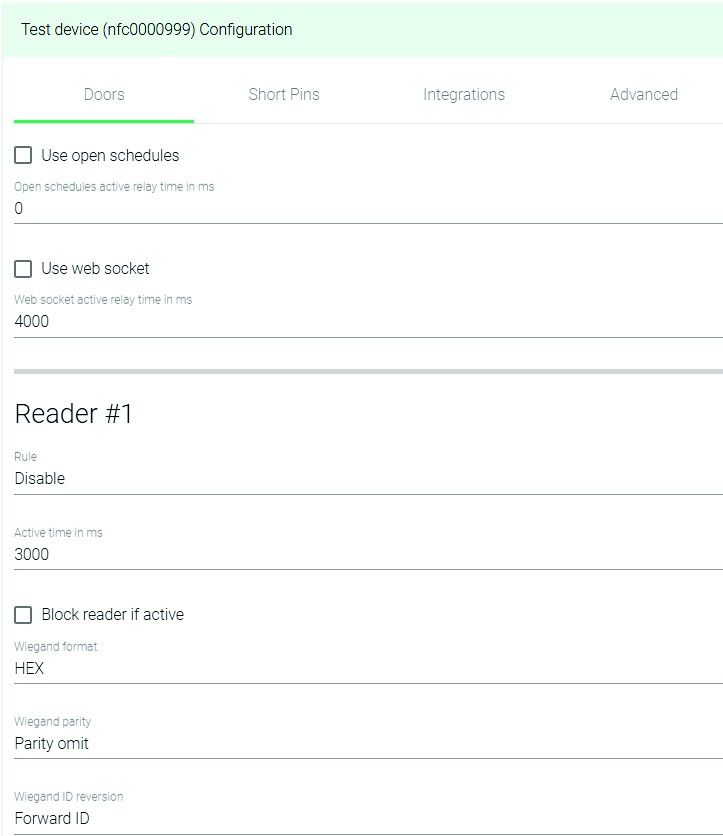Click the Forward ID value text
This screenshot has height=836, width=723.
(52, 818)
